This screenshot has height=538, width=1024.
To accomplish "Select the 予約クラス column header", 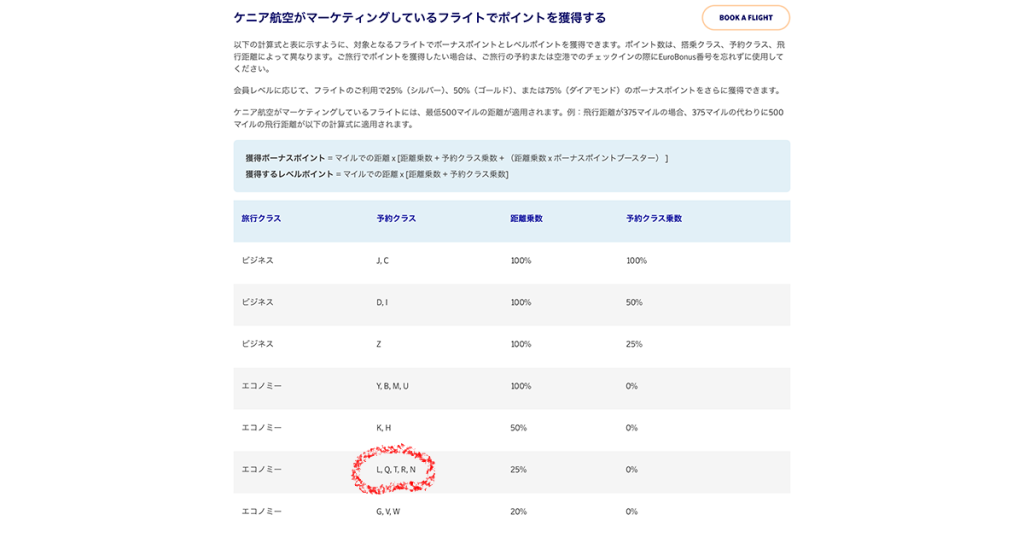I will (396, 218).
